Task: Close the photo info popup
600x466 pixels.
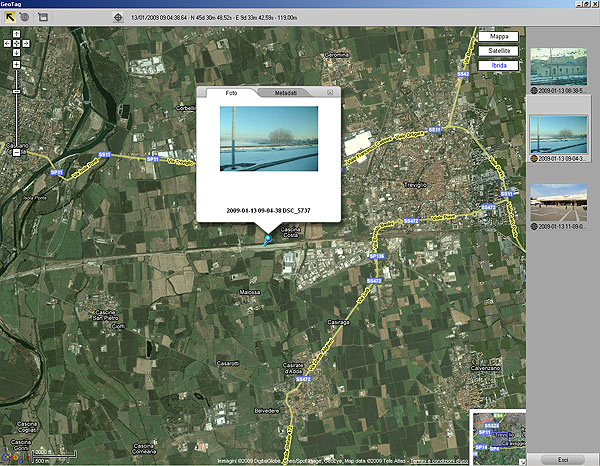Action: 330,92
